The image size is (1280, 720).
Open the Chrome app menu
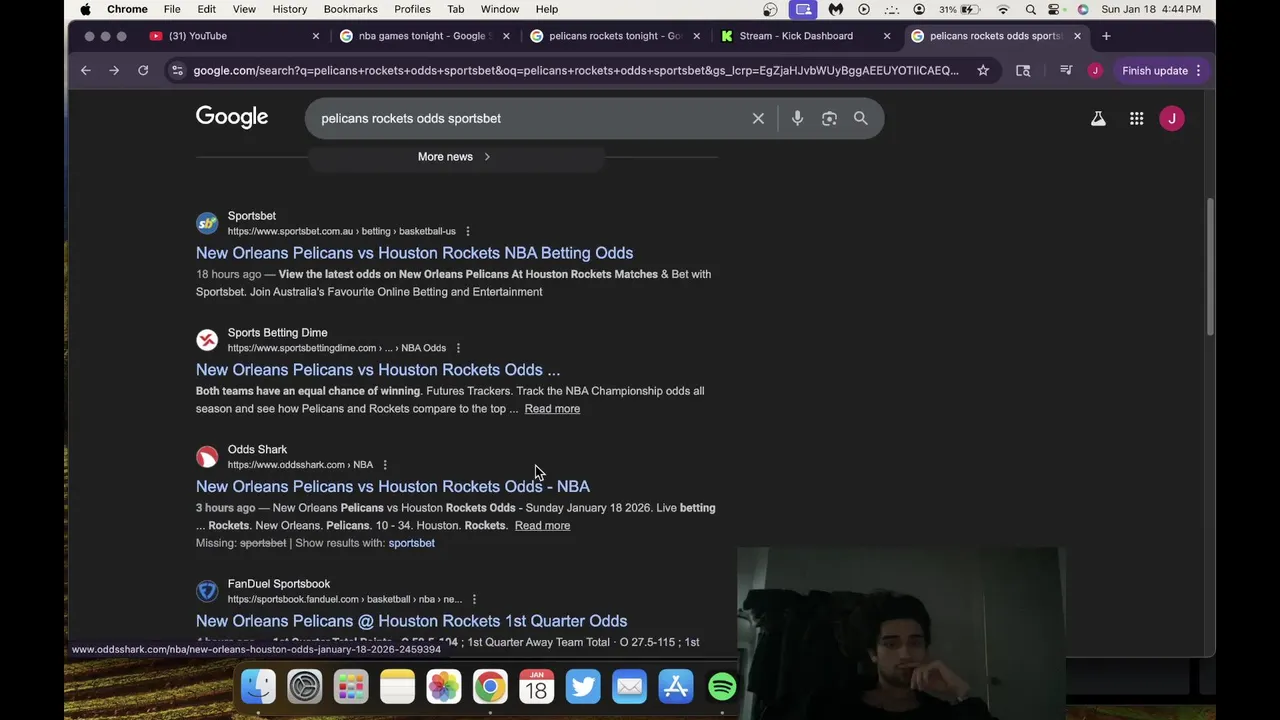pyautogui.click(x=127, y=9)
